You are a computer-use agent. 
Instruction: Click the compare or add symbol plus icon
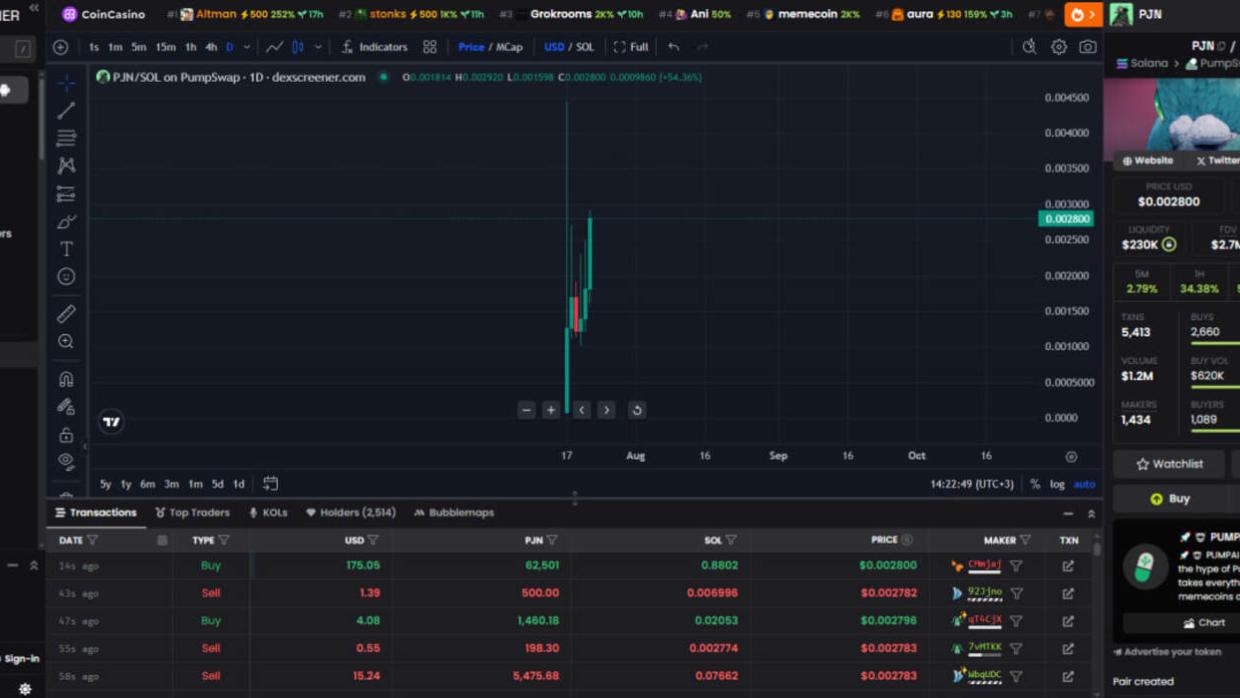click(61, 47)
